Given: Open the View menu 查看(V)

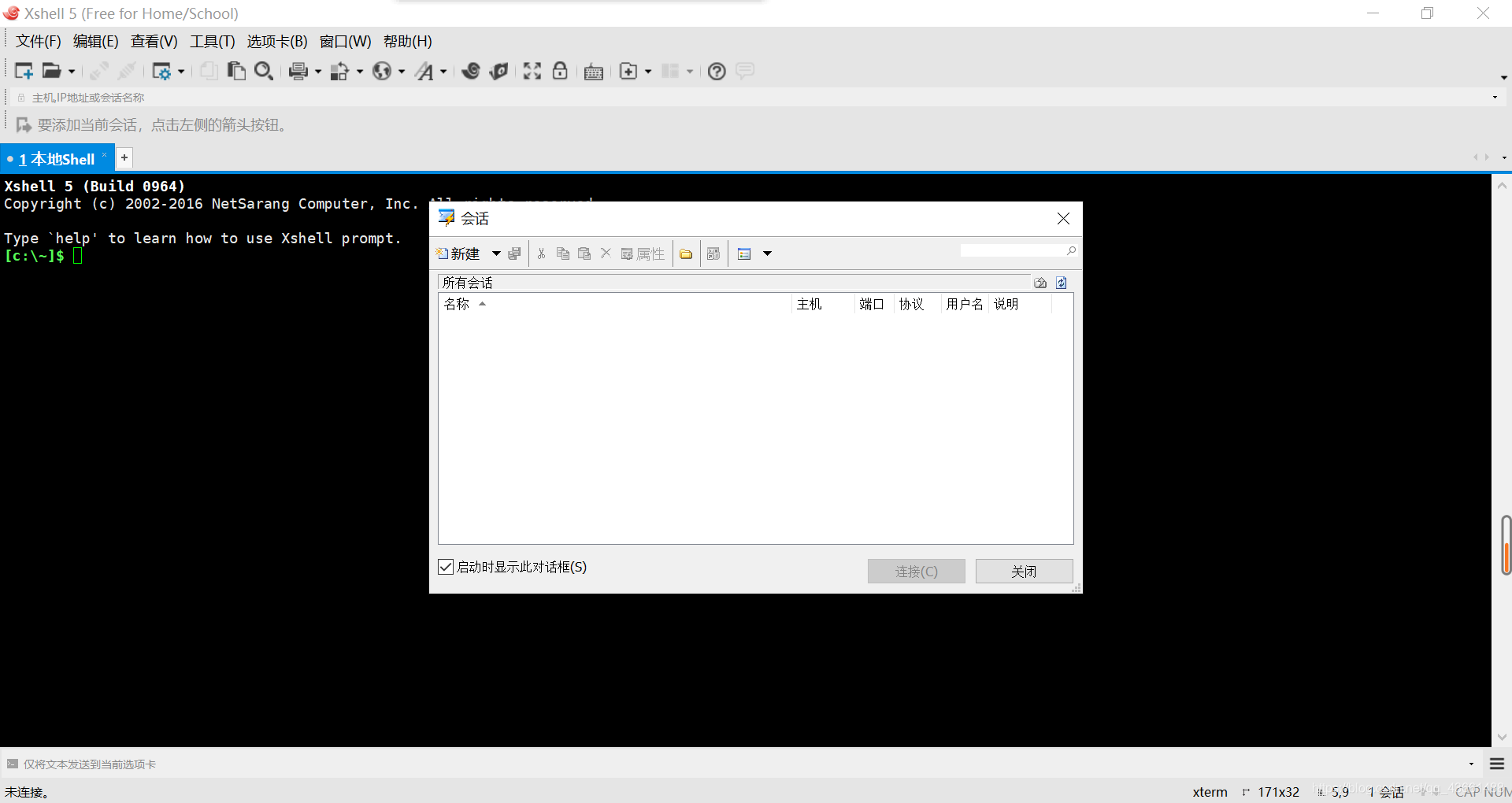Looking at the screenshot, I should tap(154, 42).
